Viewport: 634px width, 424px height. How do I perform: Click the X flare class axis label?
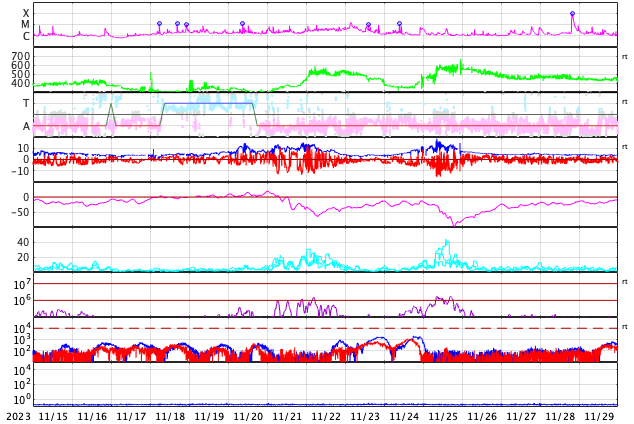tap(26, 14)
